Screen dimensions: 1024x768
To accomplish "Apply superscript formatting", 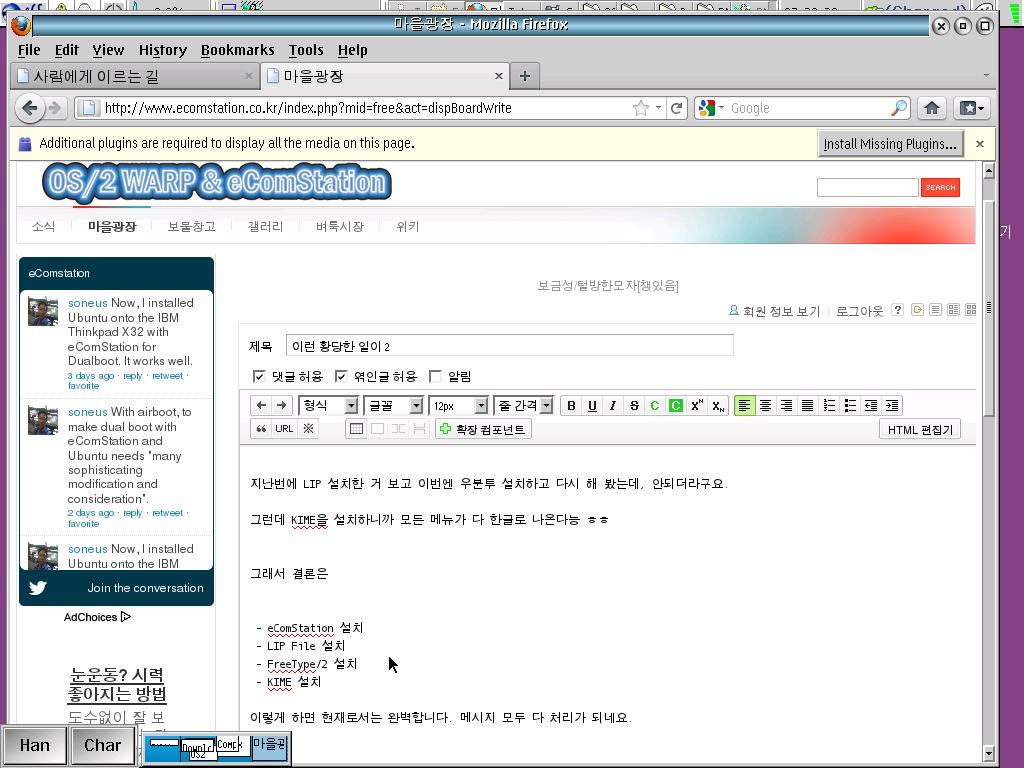I will 697,406.
